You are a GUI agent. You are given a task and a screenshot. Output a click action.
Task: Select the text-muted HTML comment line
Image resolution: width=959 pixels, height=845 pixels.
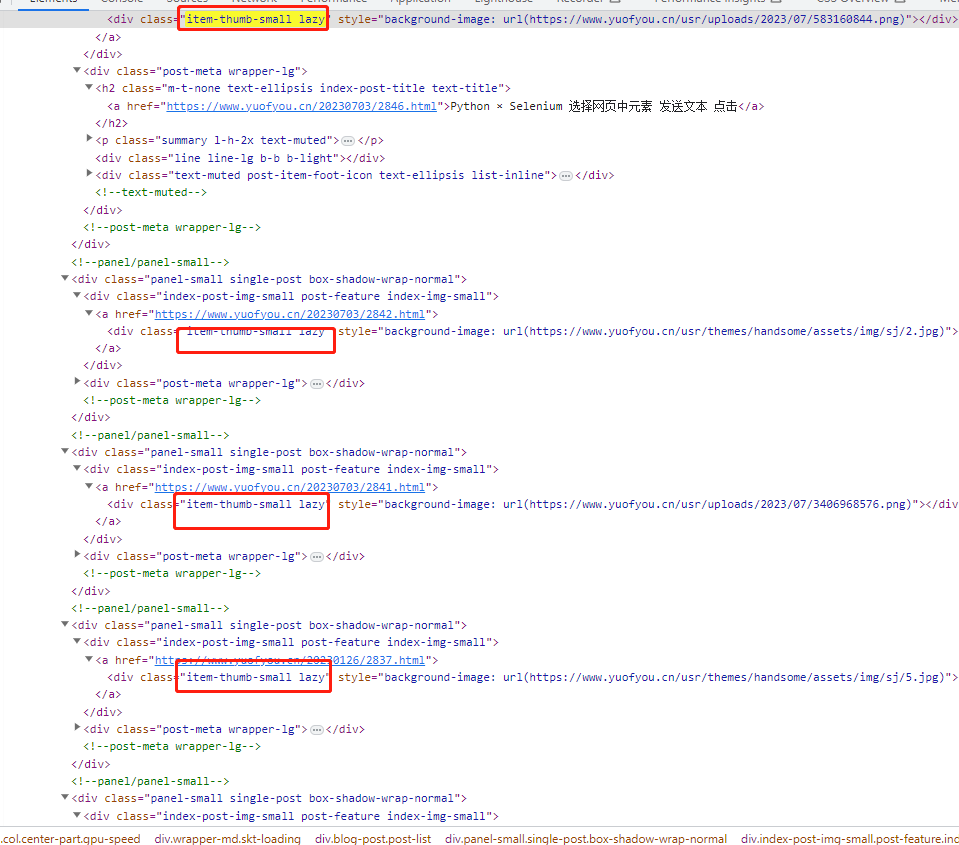click(x=151, y=193)
